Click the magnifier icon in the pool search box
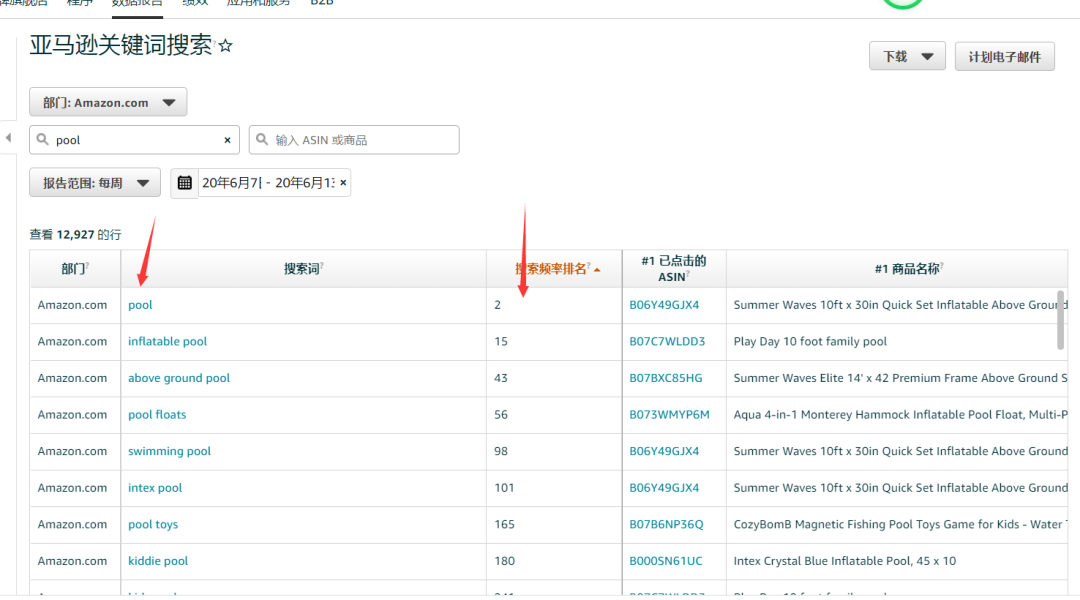Viewport: 1080px width, 600px height. (x=43, y=140)
